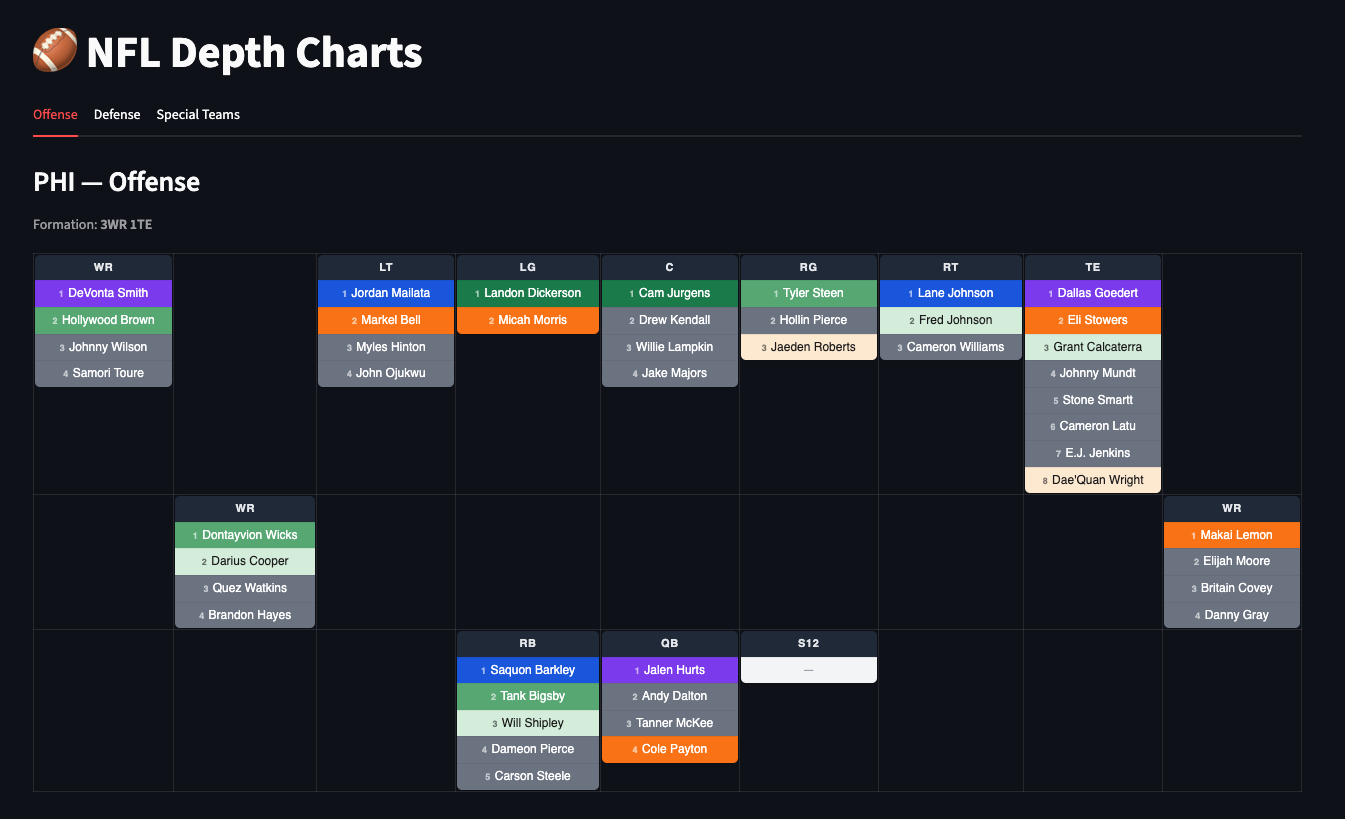Click Jake Majors entry
The height and width of the screenshot is (819, 1345).
pos(670,373)
